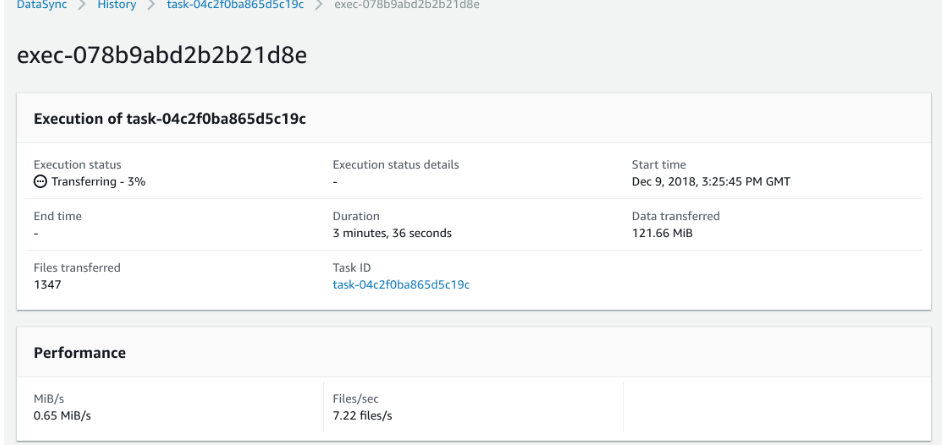This screenshot has width=942, height=445.
Task: Select the Transferring - 3% status text
Action: pos(99,181)
